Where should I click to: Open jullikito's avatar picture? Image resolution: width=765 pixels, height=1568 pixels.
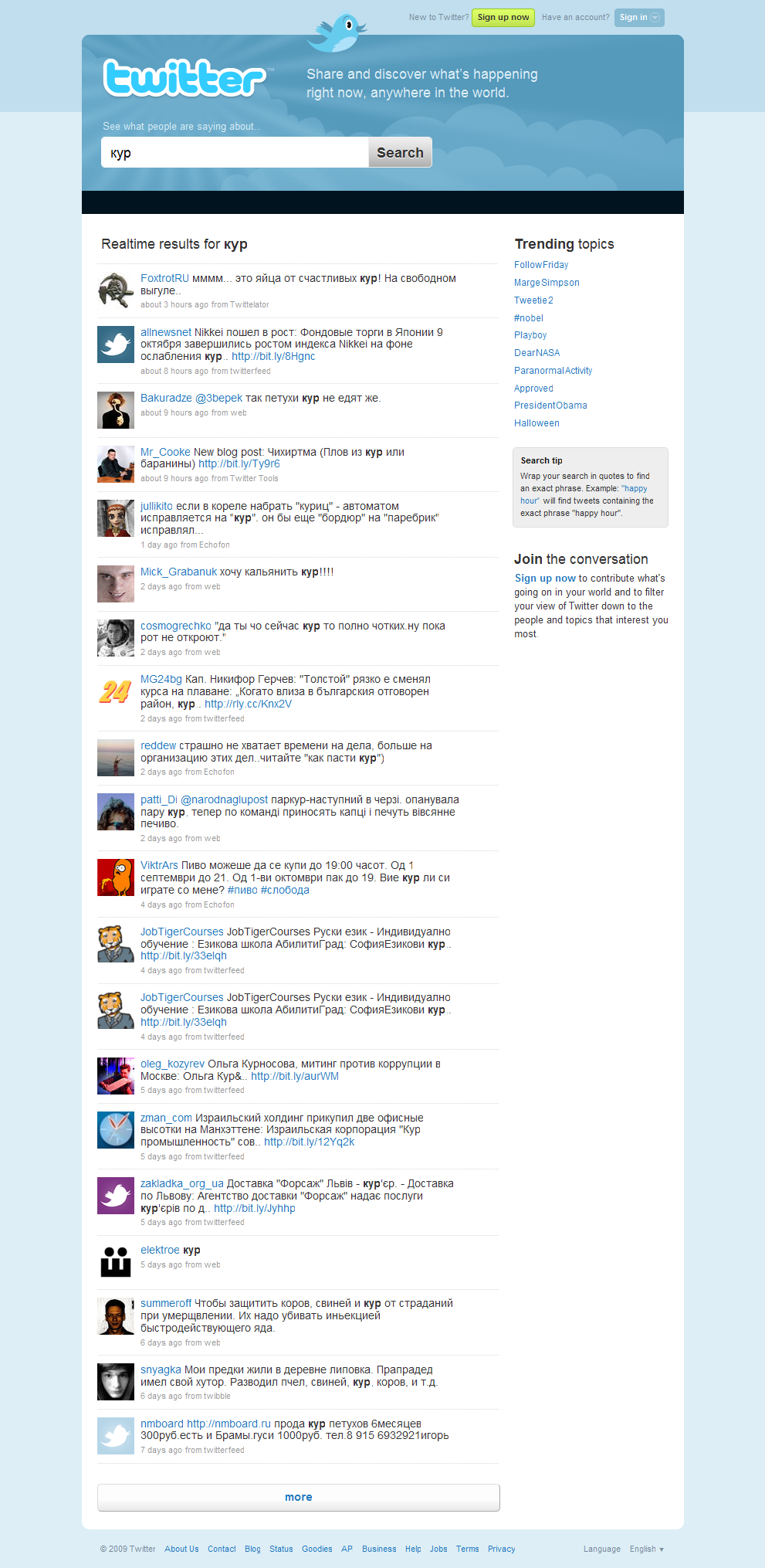[x=116, y=518]
